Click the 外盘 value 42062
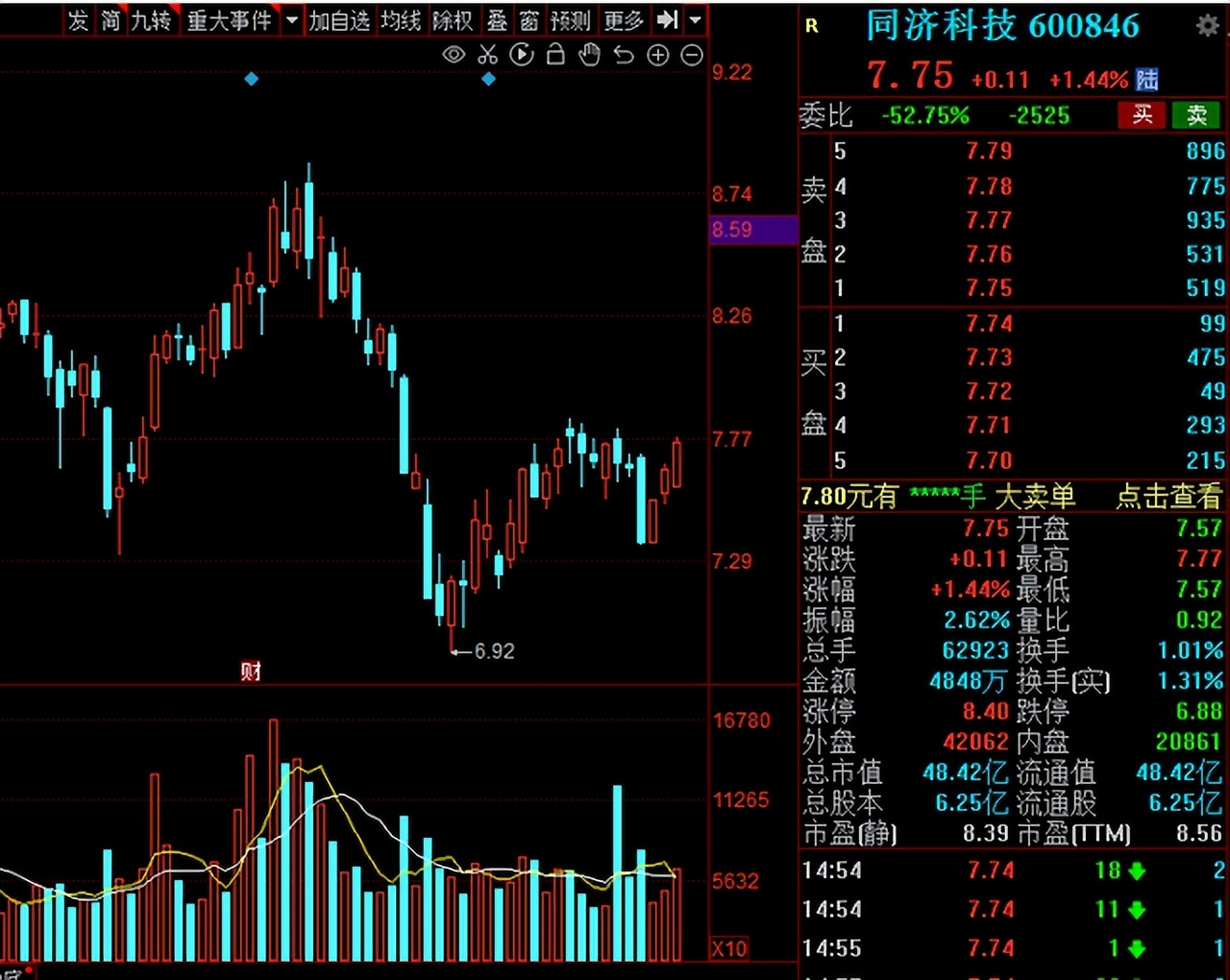The image size is (1230, 980). tap(975, 742)
